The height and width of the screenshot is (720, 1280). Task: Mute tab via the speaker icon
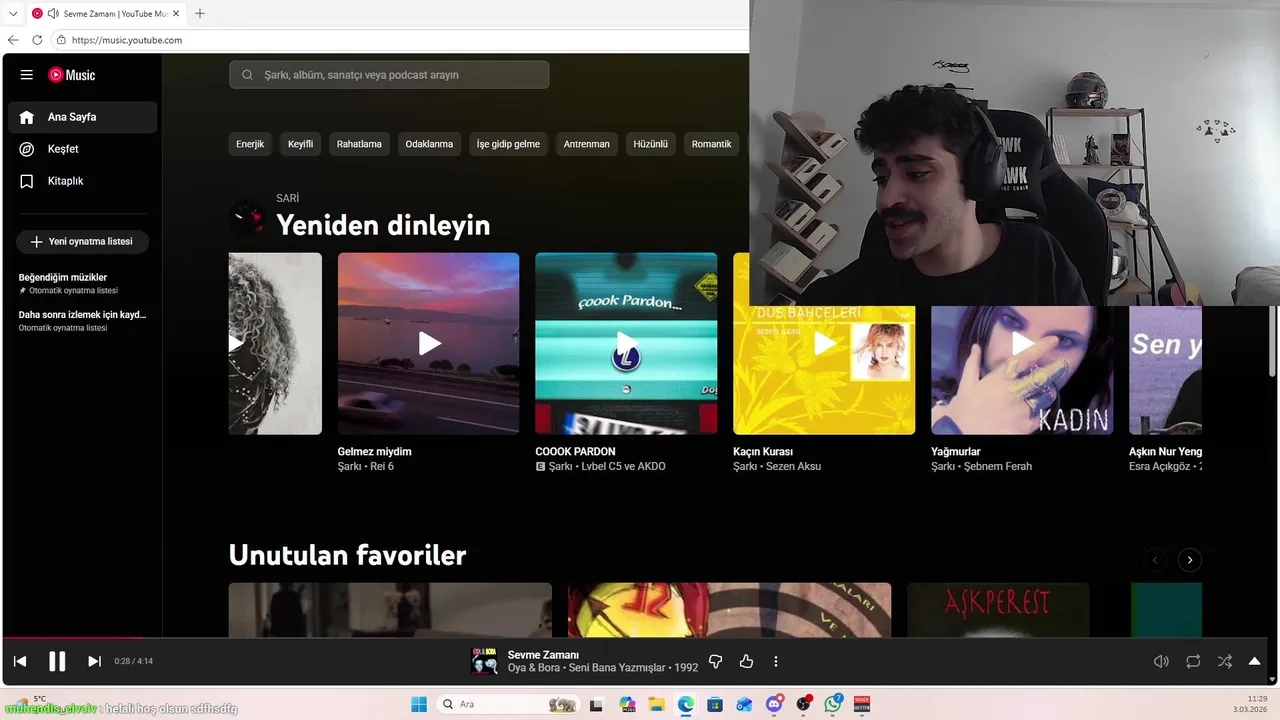53,13
